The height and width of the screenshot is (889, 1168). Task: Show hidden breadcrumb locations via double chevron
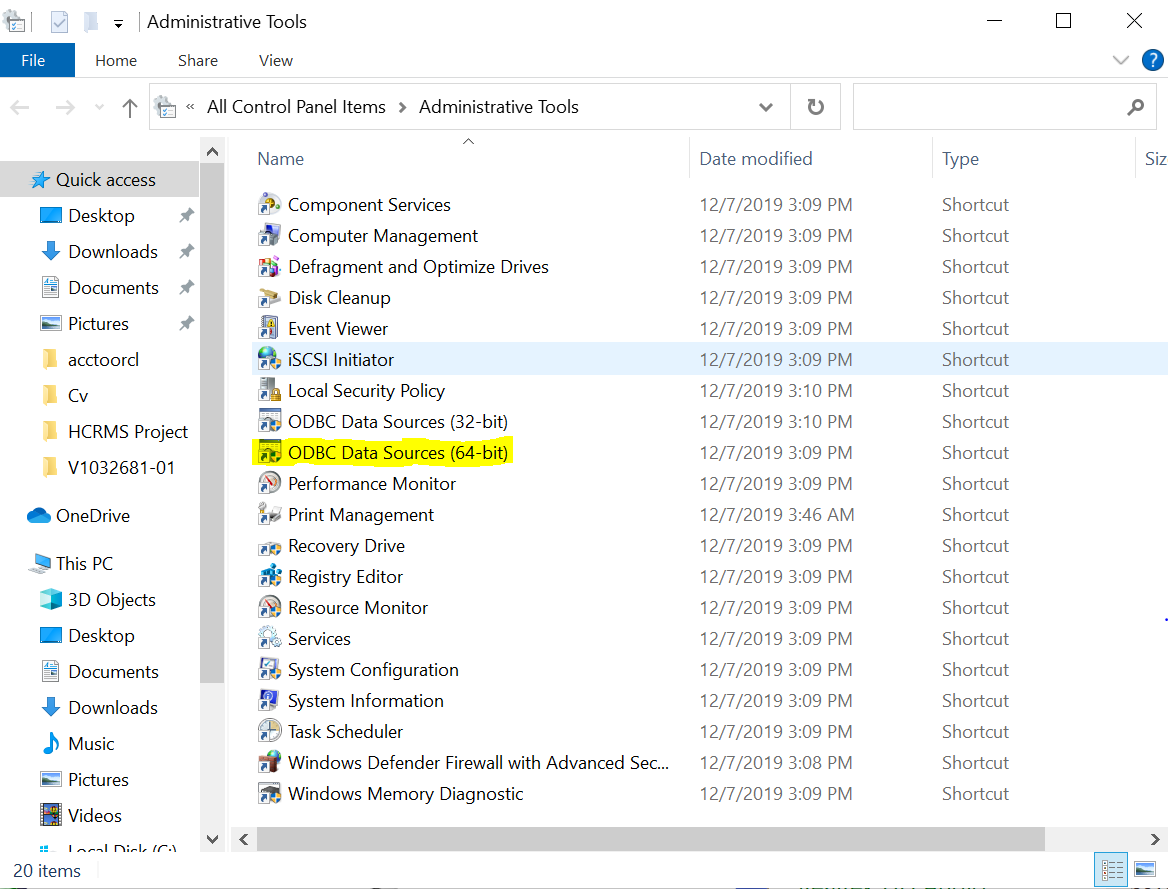coord(190,107)
